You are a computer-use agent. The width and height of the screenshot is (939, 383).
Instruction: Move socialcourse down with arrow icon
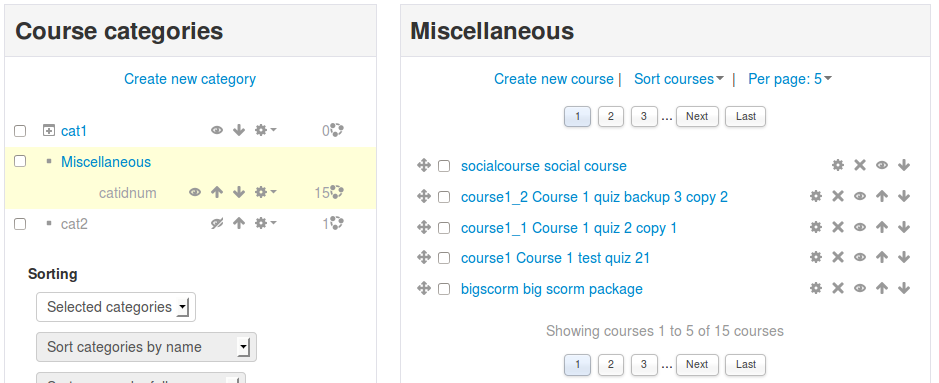pos(904,166)
